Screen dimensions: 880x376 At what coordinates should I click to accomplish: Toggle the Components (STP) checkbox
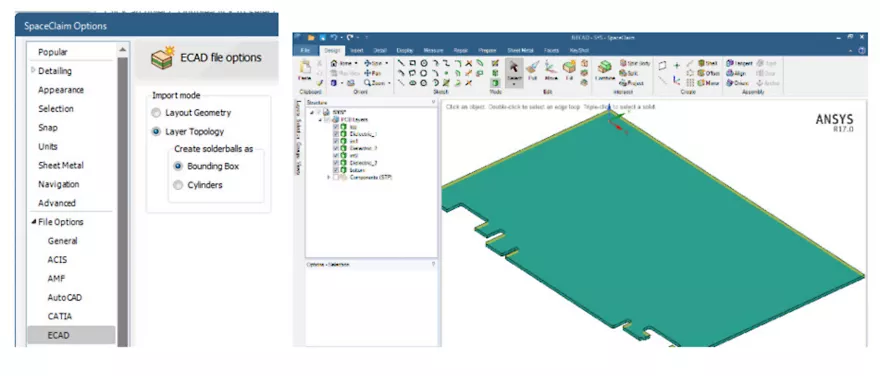pos(336,177)
